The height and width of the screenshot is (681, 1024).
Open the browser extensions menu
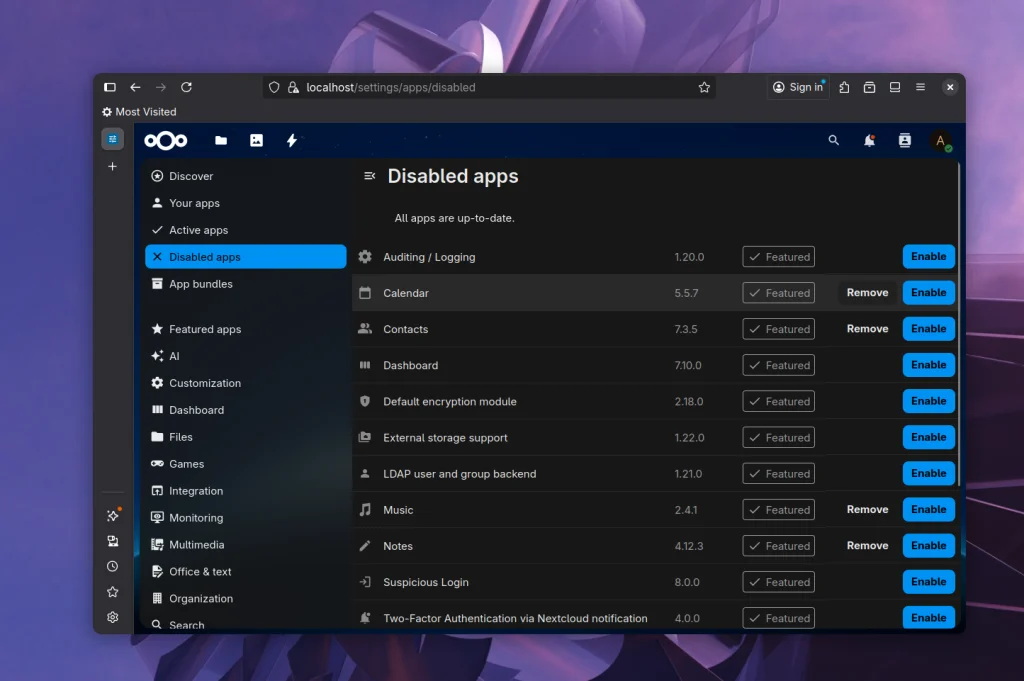[x=844, y=88]
